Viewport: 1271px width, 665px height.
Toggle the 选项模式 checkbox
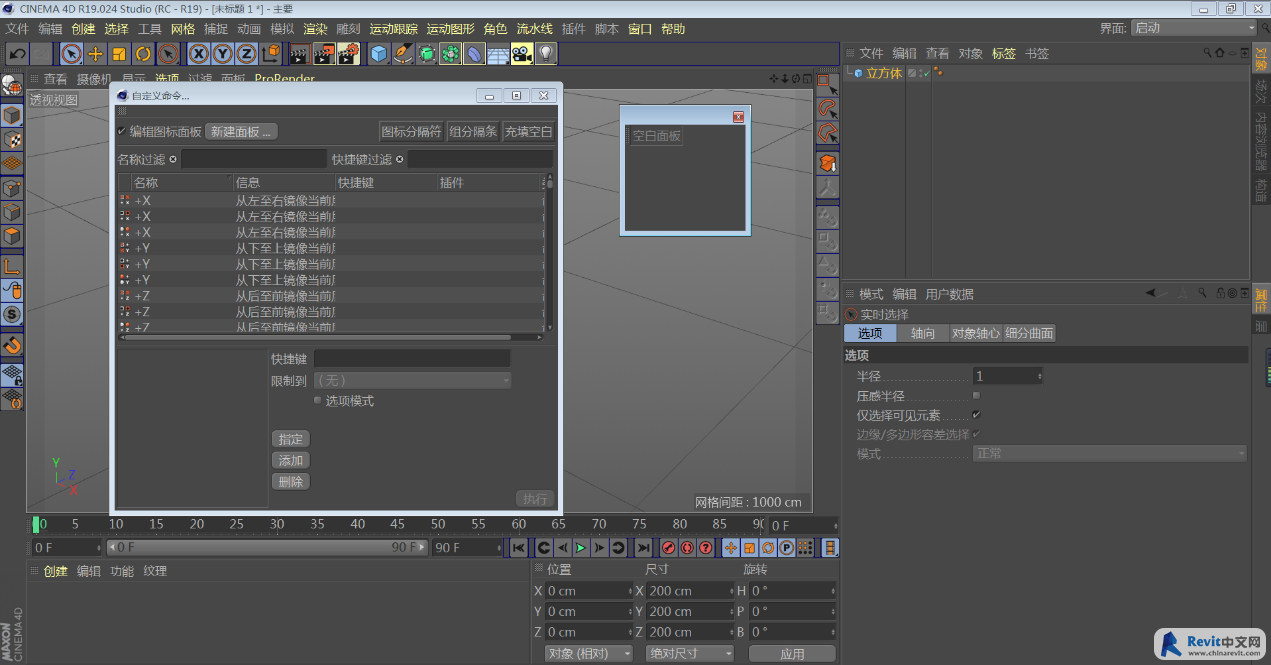point(318,400)
